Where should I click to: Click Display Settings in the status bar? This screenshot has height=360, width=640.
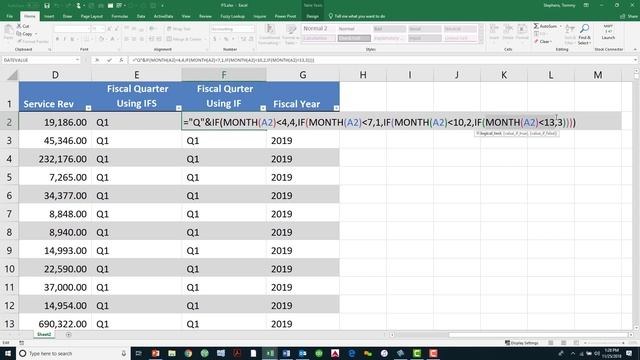coord(522,343)
